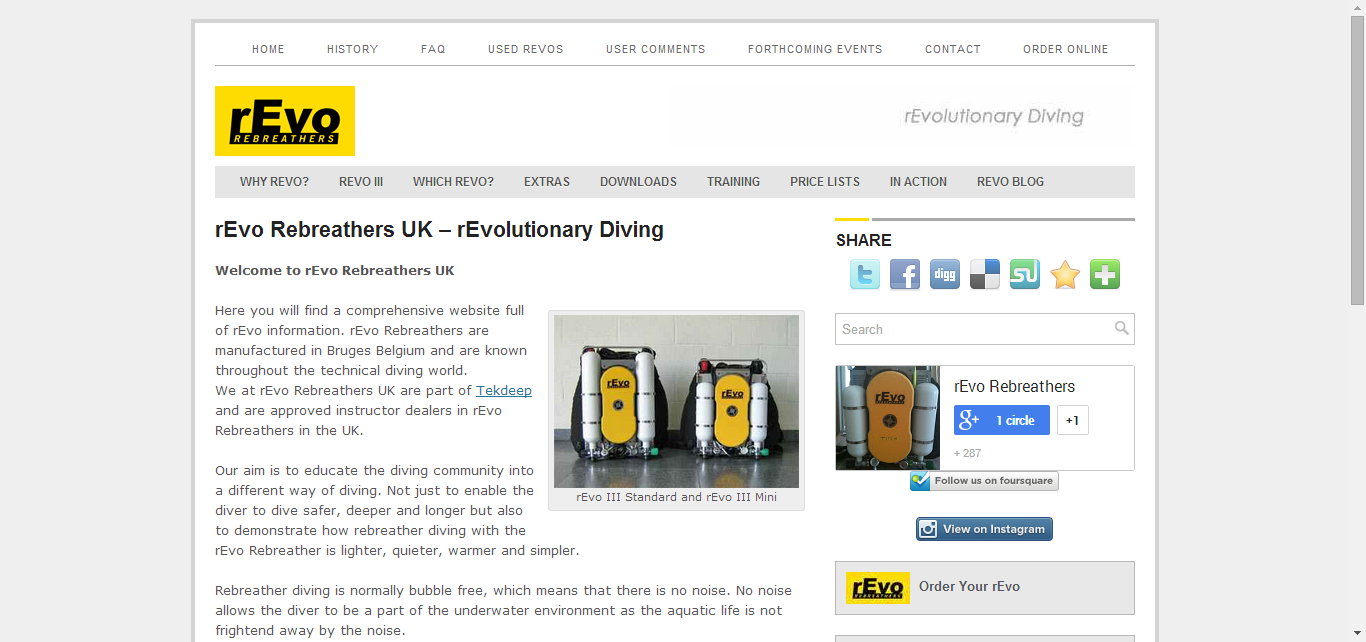Click the rEvo Rebreathers Google+ page name
Screen dimensions: 1366x642
(1014, 386)
